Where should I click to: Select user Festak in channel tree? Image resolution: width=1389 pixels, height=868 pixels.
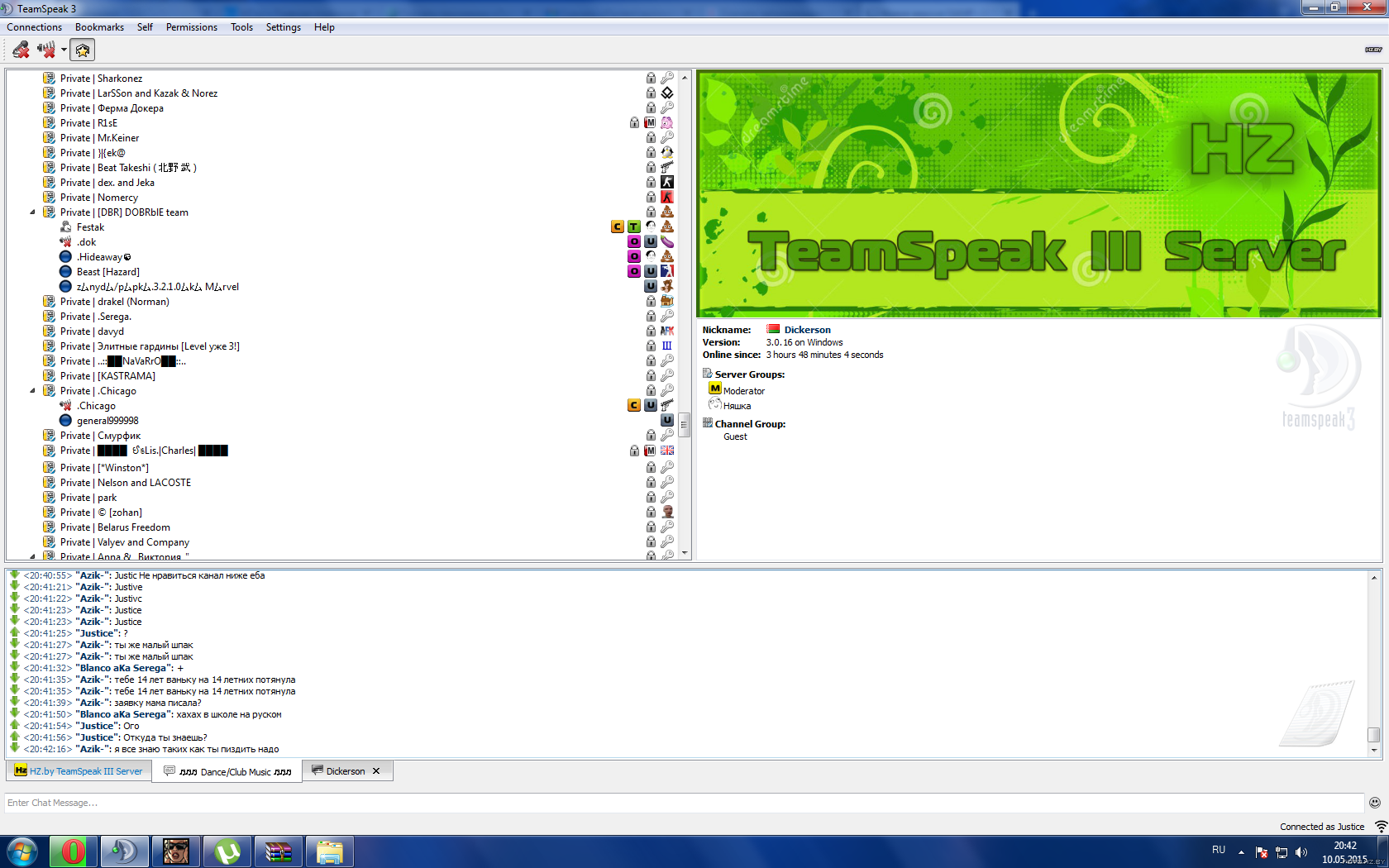(x=90, y=227)
